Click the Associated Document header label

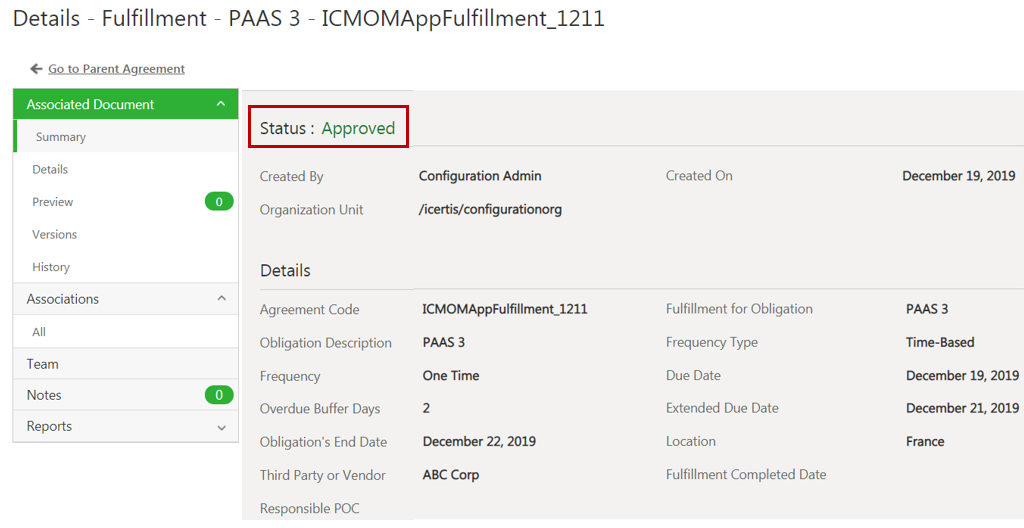click(x=90, y=104)
